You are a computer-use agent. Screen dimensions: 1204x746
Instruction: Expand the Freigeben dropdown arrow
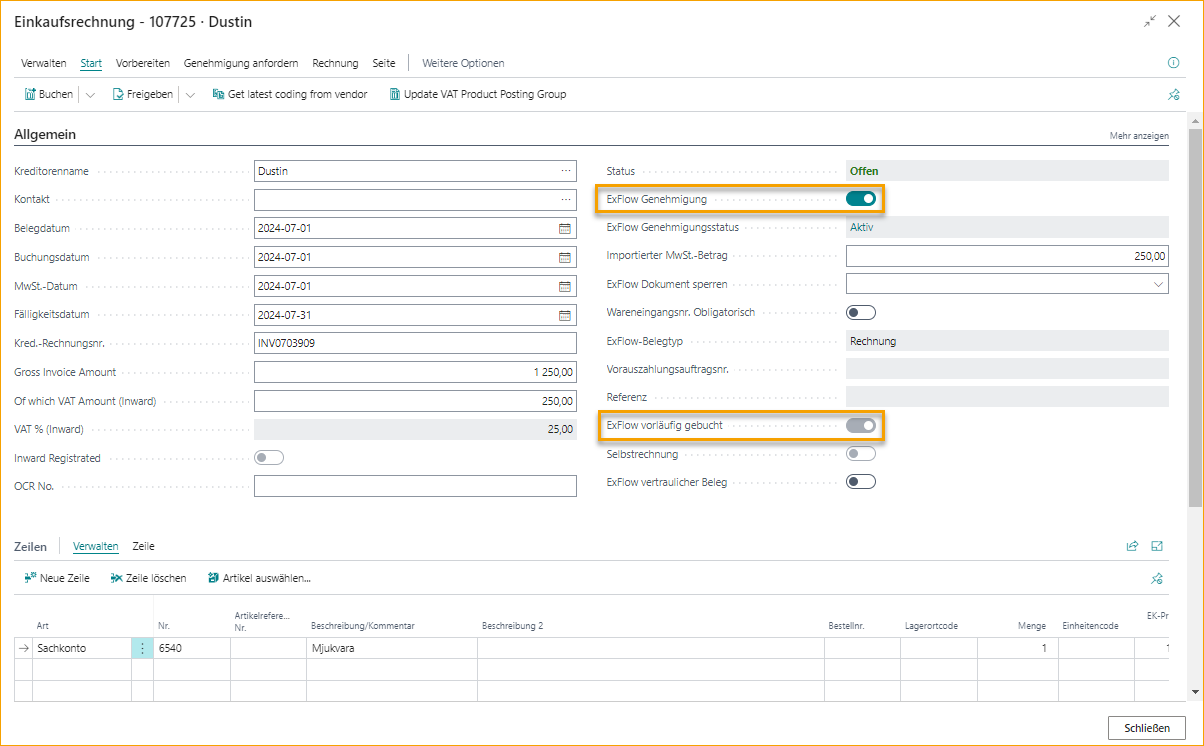[189, 95]
